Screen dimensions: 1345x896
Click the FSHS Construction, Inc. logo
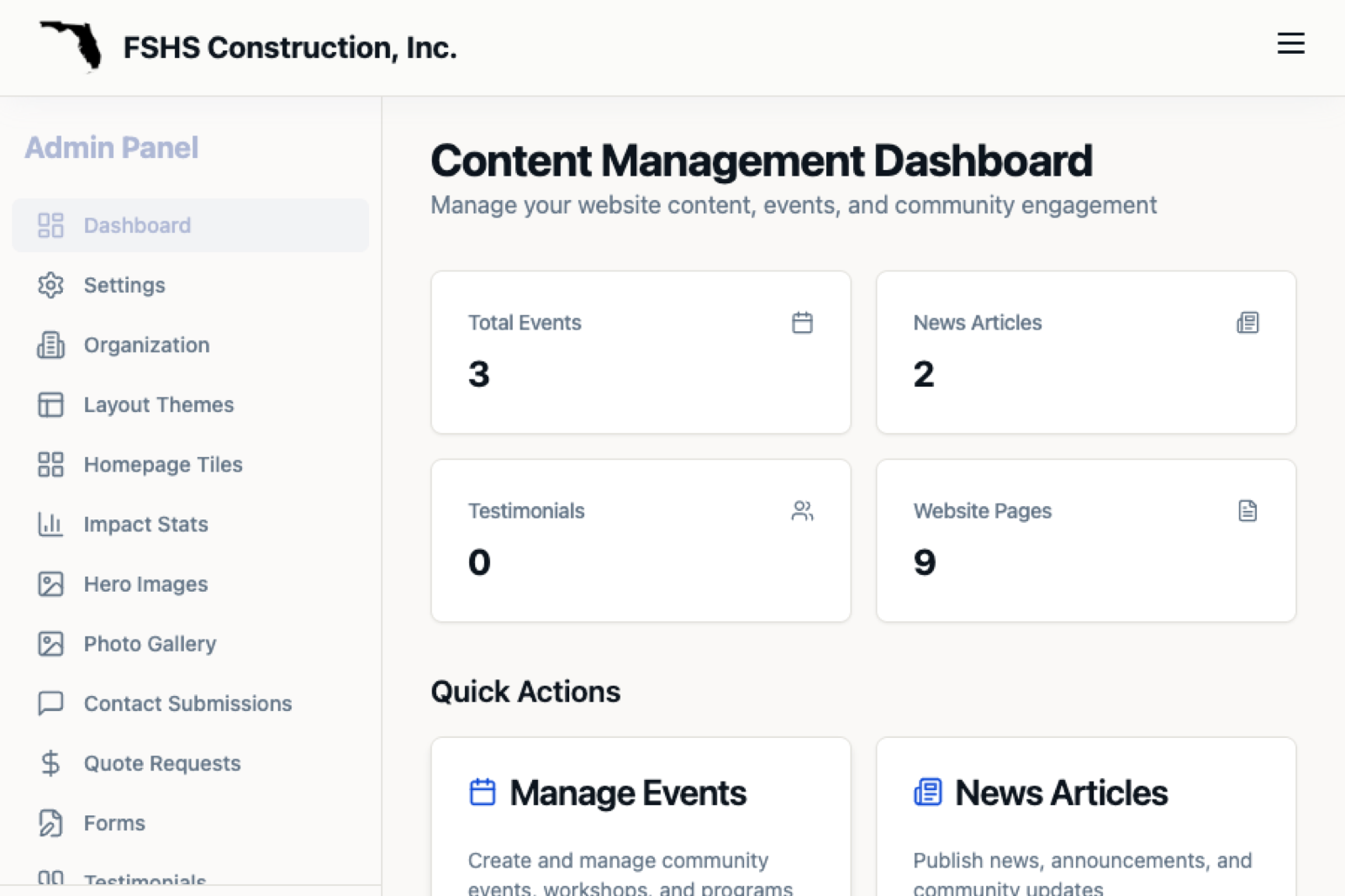[x=252, y=47]
